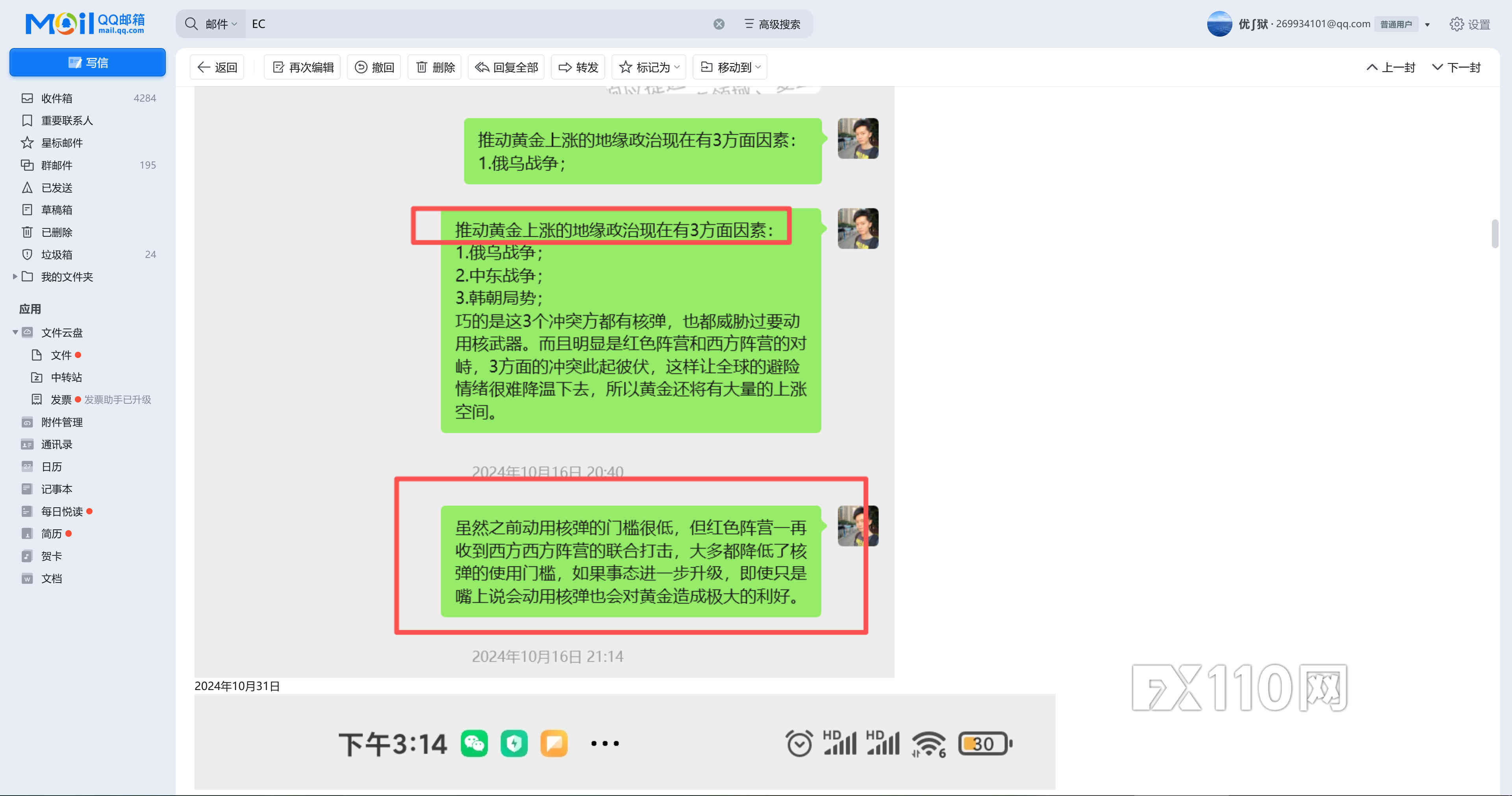Click 返回 to go back

click(217, 67)
